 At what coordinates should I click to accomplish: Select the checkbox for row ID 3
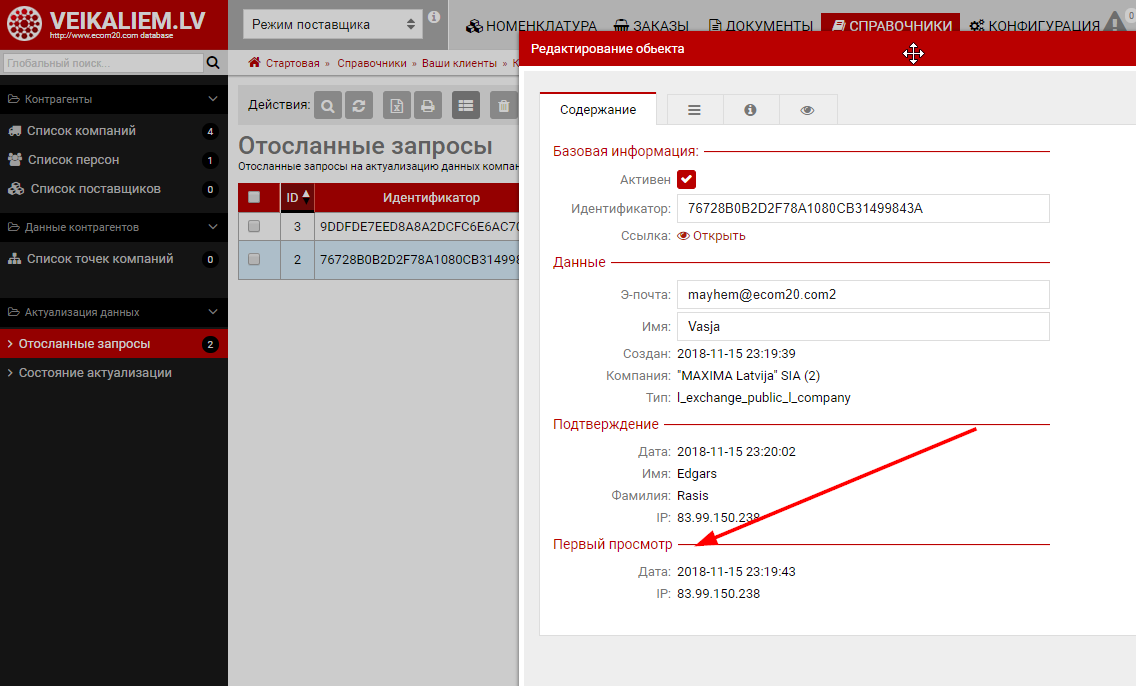(254, 227)
